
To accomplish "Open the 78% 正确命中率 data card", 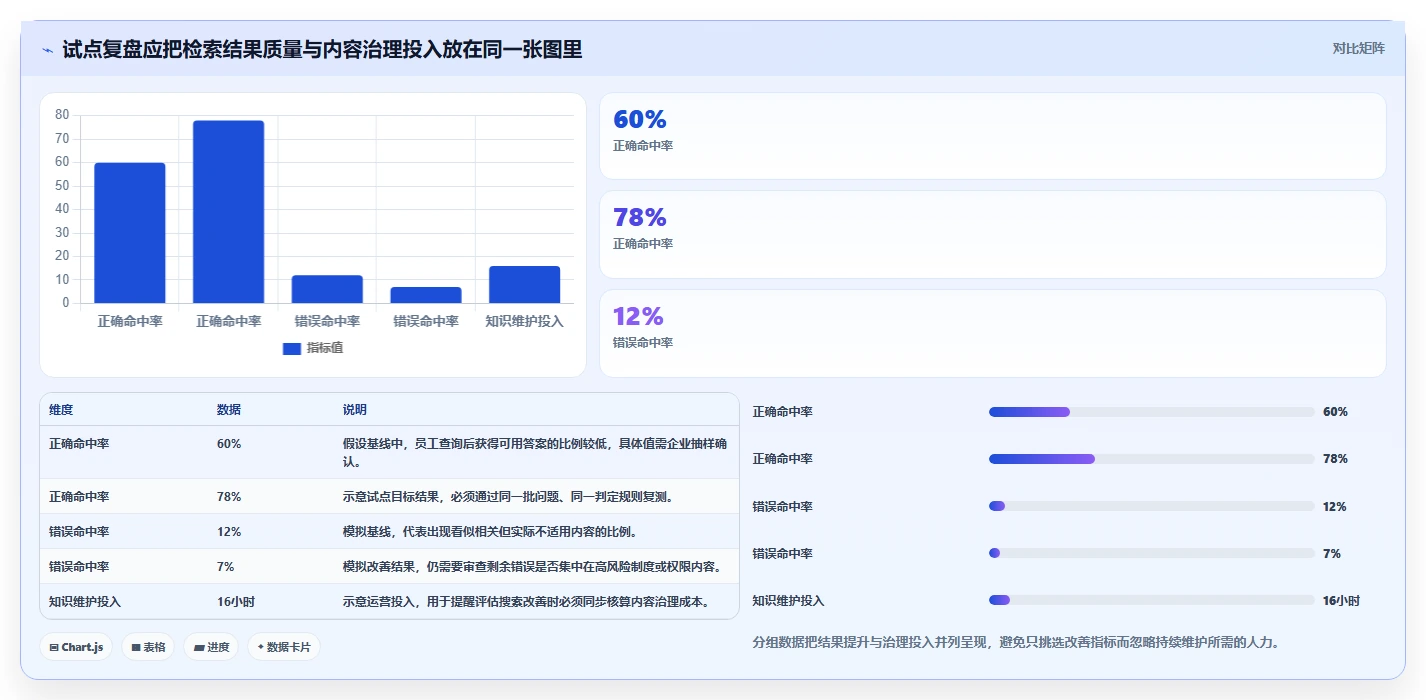I will (992, 234).
